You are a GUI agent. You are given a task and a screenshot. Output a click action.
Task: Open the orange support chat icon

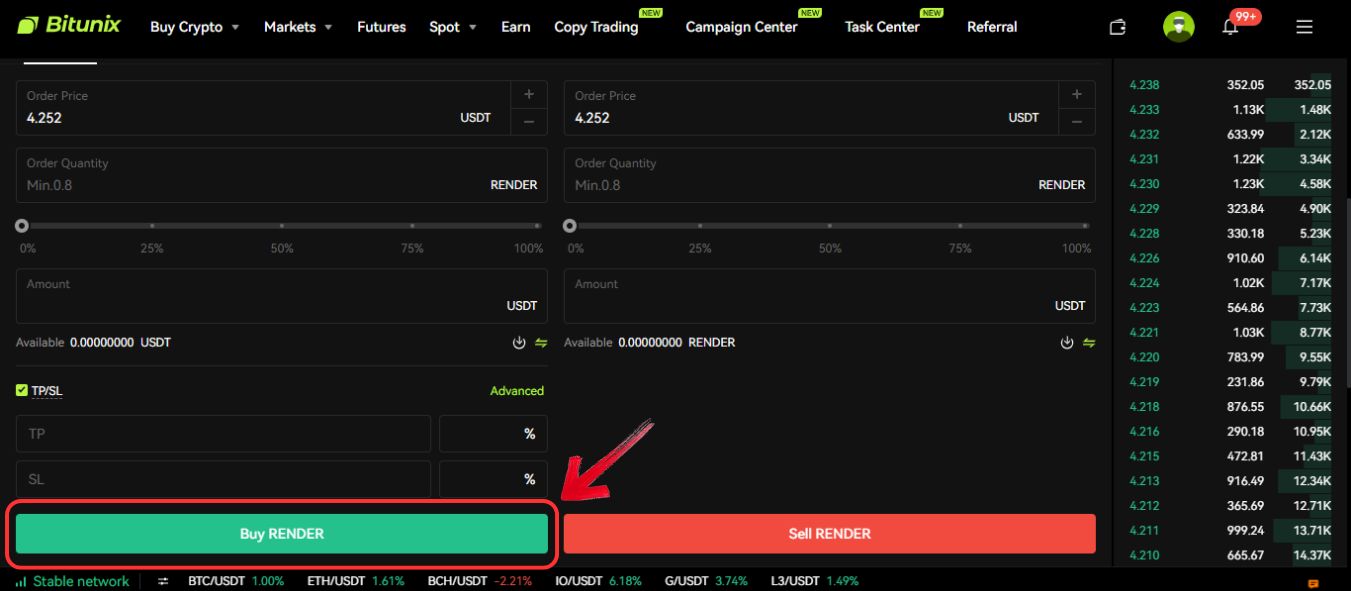tap(1313, 583)
